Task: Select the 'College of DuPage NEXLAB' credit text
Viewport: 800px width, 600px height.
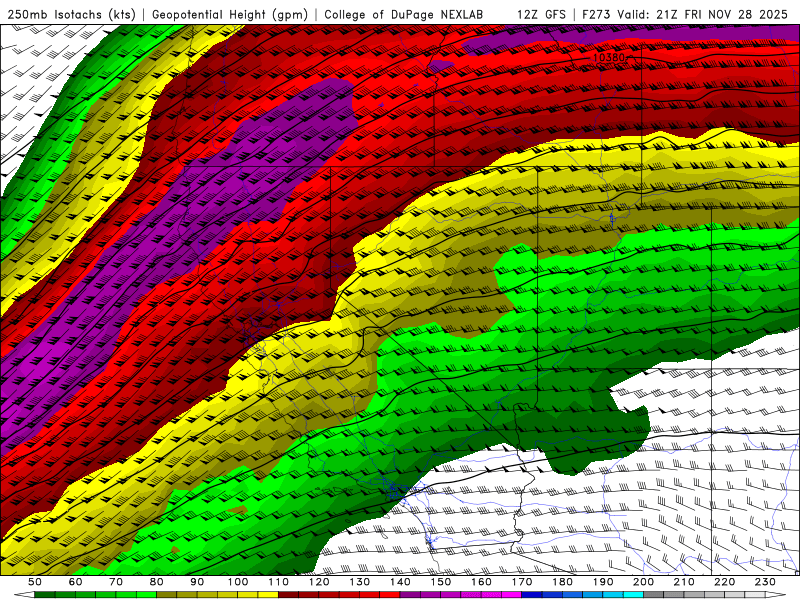Action: [x=404, y=15]
